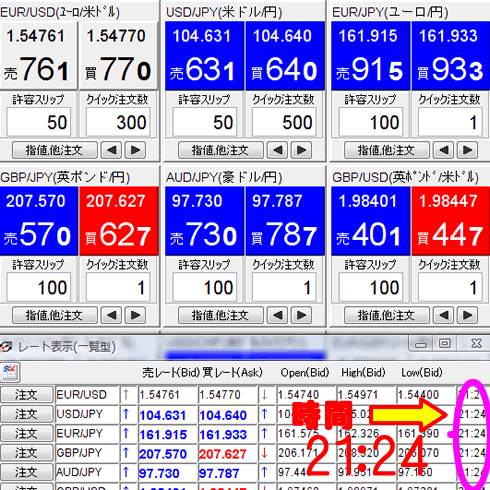Edit the AUD/JPY quick order quantity field
The height and width of the screenshot is (490, 490).
[284, 287]
